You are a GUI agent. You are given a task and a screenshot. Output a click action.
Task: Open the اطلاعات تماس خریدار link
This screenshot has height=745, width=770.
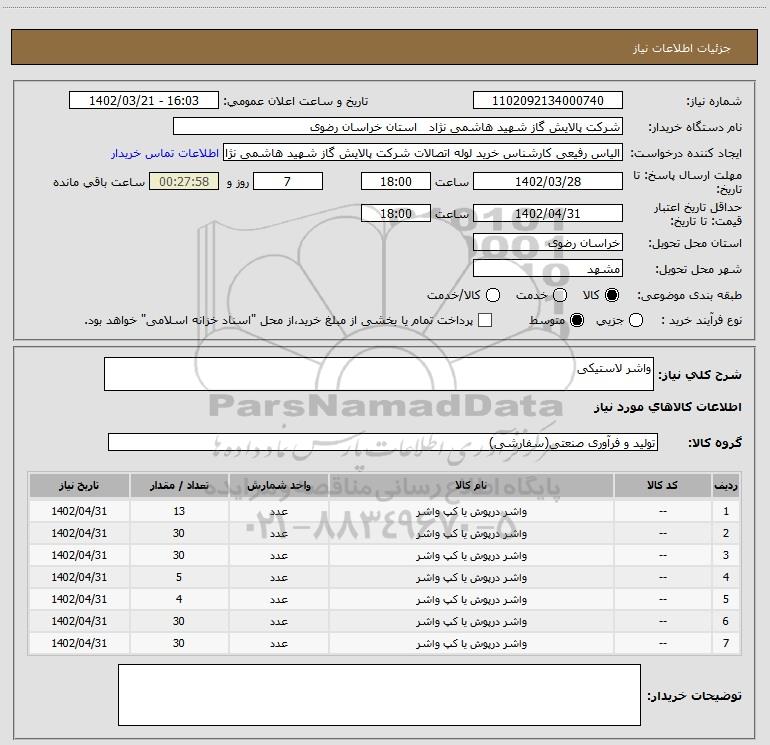165,153
